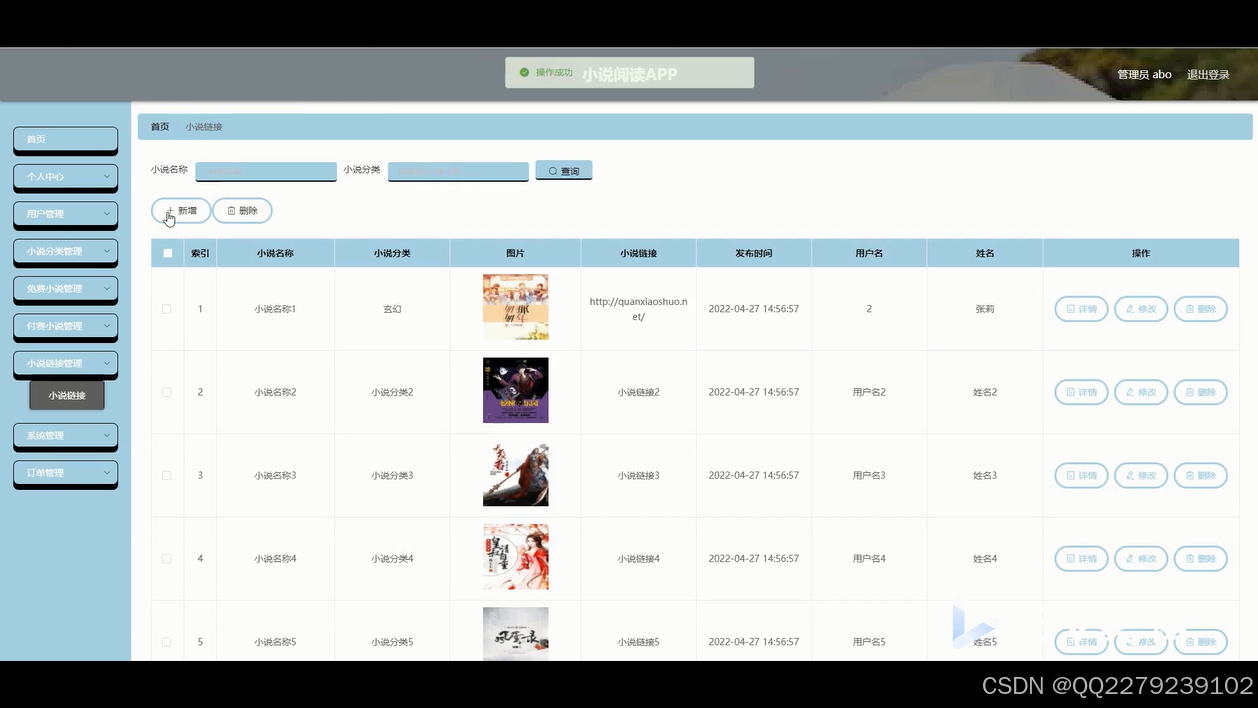The height and width of the screenshot is (708, 1258).
Task: Select 个人中心 in the sidebar
Action: [65, 177]
